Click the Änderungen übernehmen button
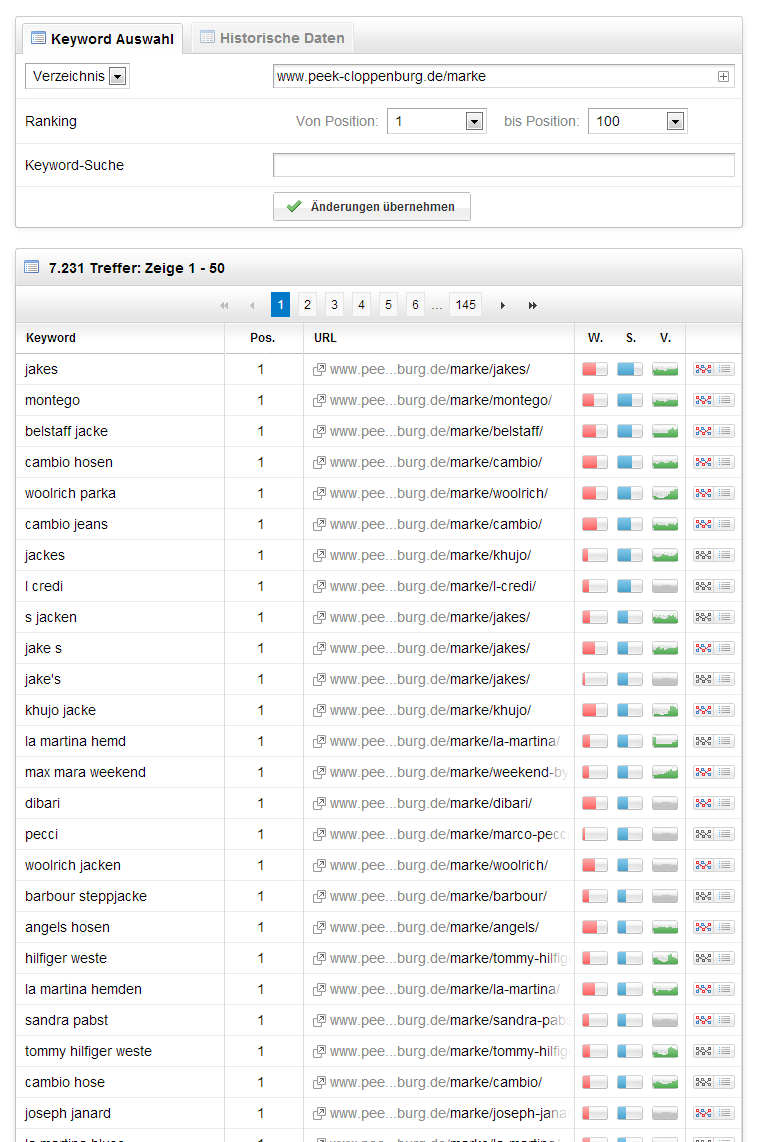This screenshot has height=1142, width=759. point(371,207)
